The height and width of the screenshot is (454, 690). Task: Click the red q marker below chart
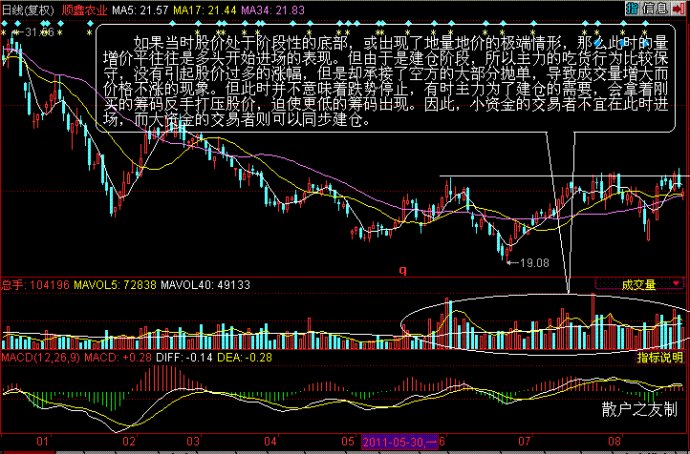point(403,271)
